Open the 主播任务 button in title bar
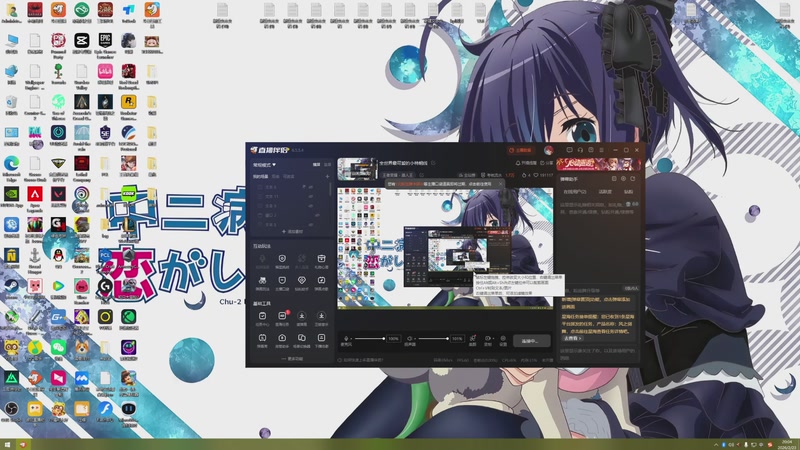 coord(520,150)
